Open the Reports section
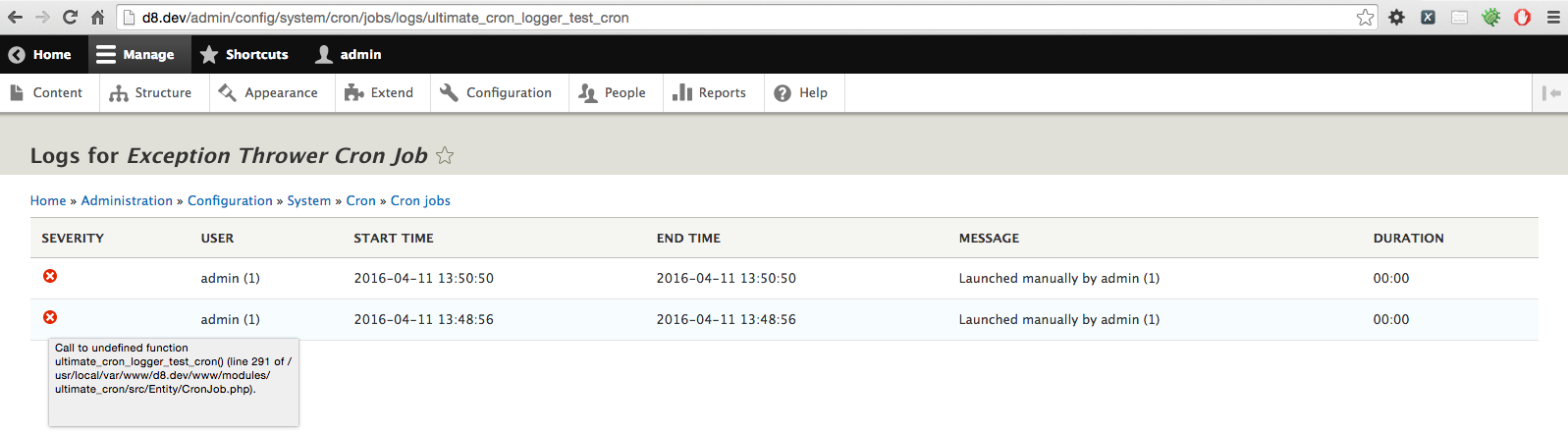Viewport: 1568px width, 434px height. pos(710,93)
